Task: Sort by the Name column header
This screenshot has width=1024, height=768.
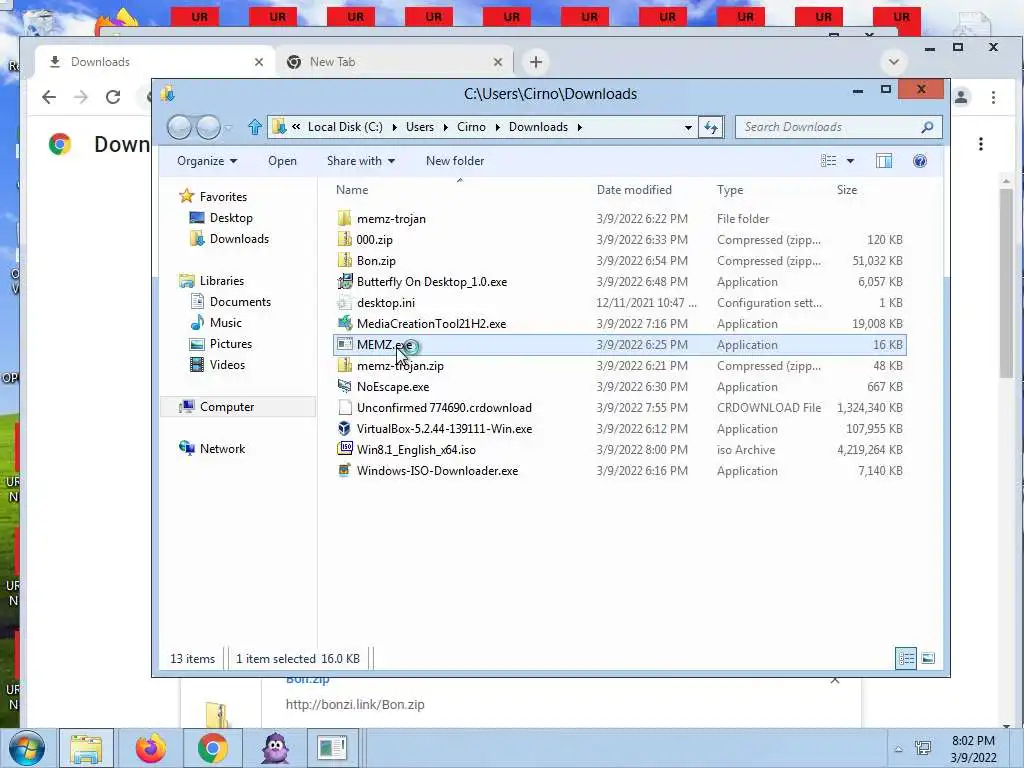Action: (x=352, y=190)
